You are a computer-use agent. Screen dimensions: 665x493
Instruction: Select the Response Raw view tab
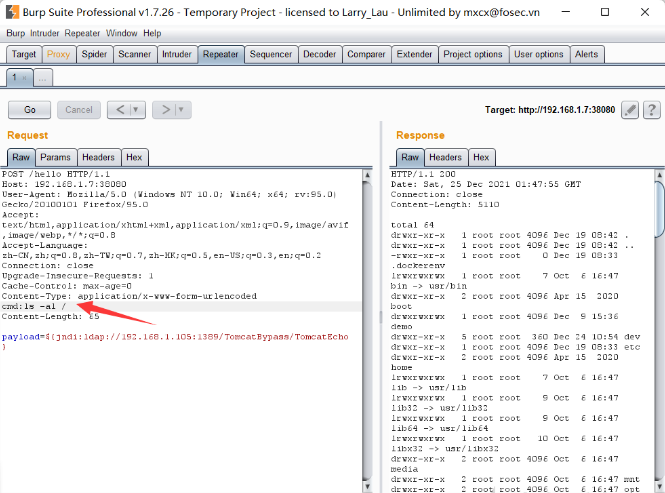[x=410, y=157]
